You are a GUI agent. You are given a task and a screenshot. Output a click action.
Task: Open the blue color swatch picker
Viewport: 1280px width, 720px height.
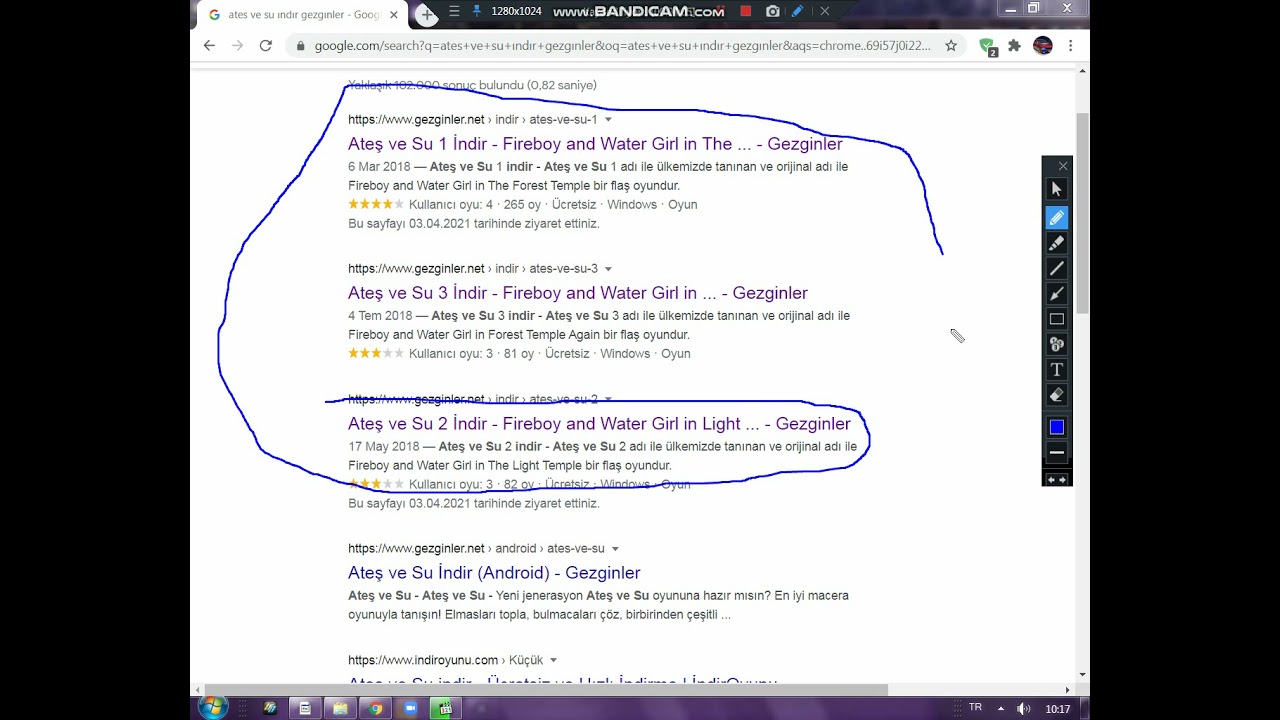coord(1056,427)
